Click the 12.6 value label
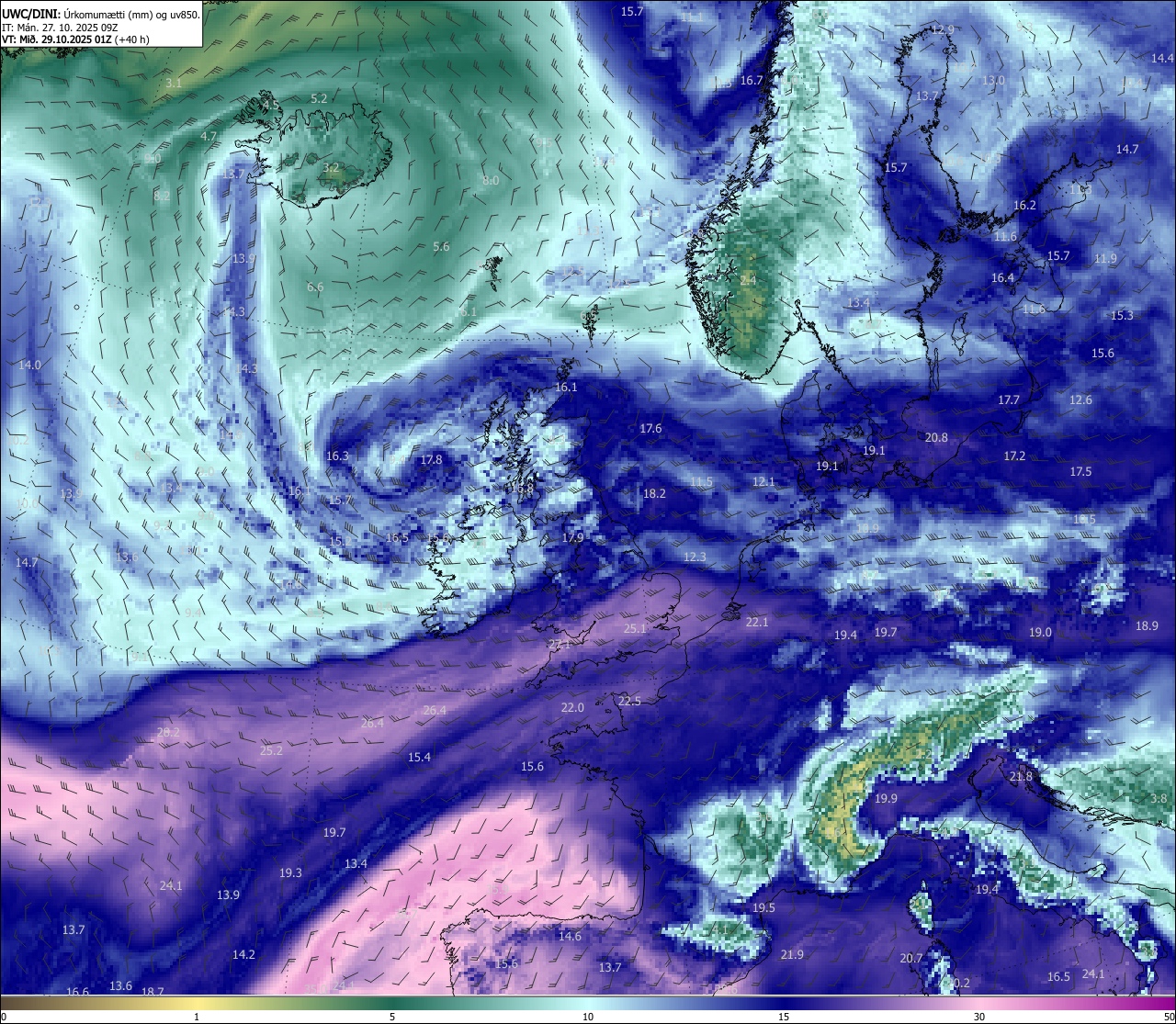 pos(1080,400)
